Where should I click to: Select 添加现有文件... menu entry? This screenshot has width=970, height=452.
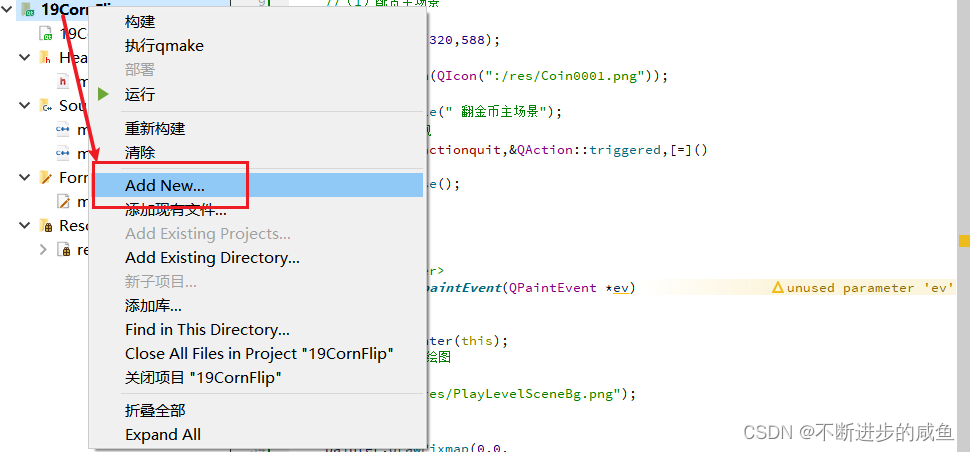pos(258,210)
